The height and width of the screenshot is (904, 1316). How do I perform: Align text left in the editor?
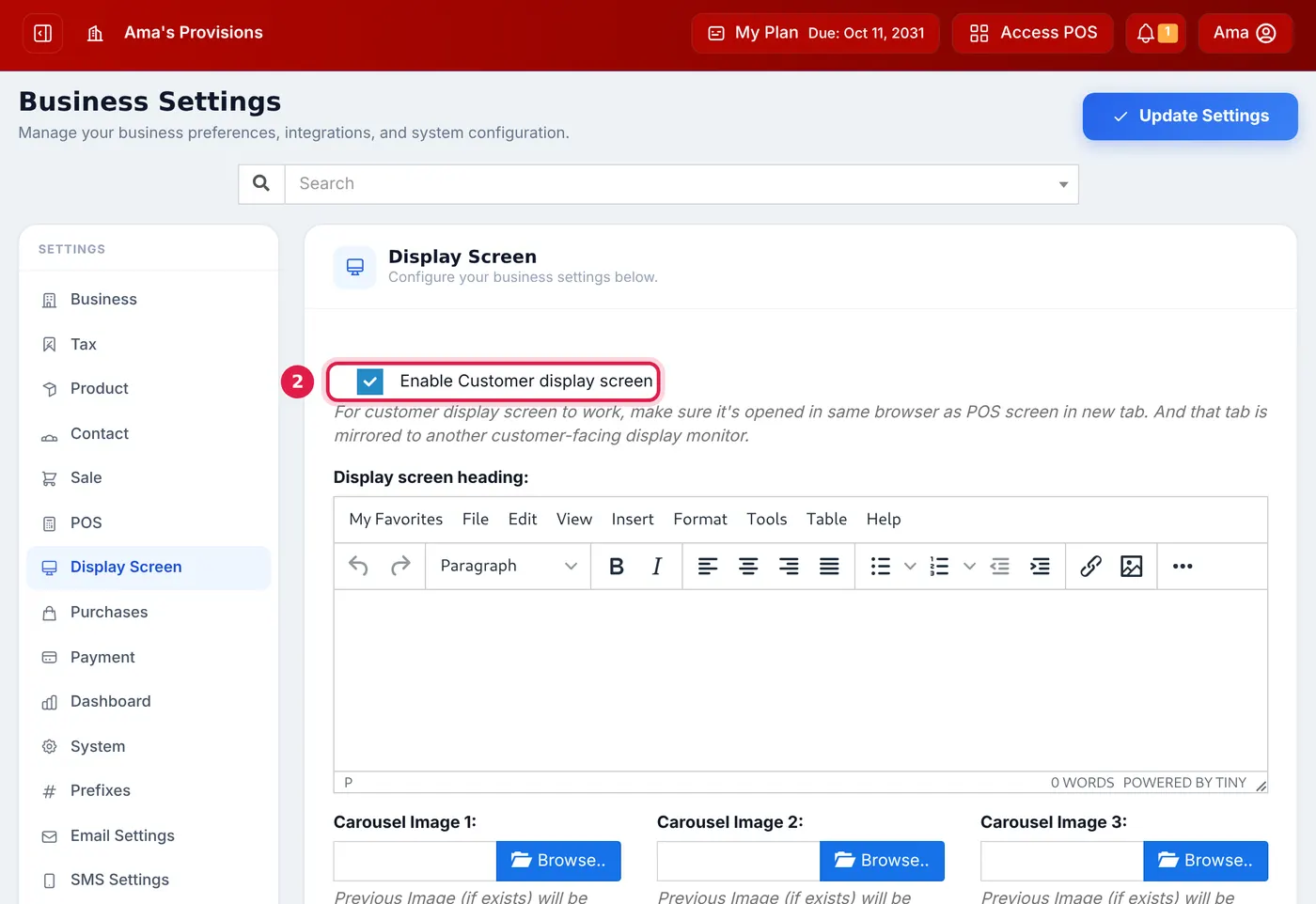[708, 566]
